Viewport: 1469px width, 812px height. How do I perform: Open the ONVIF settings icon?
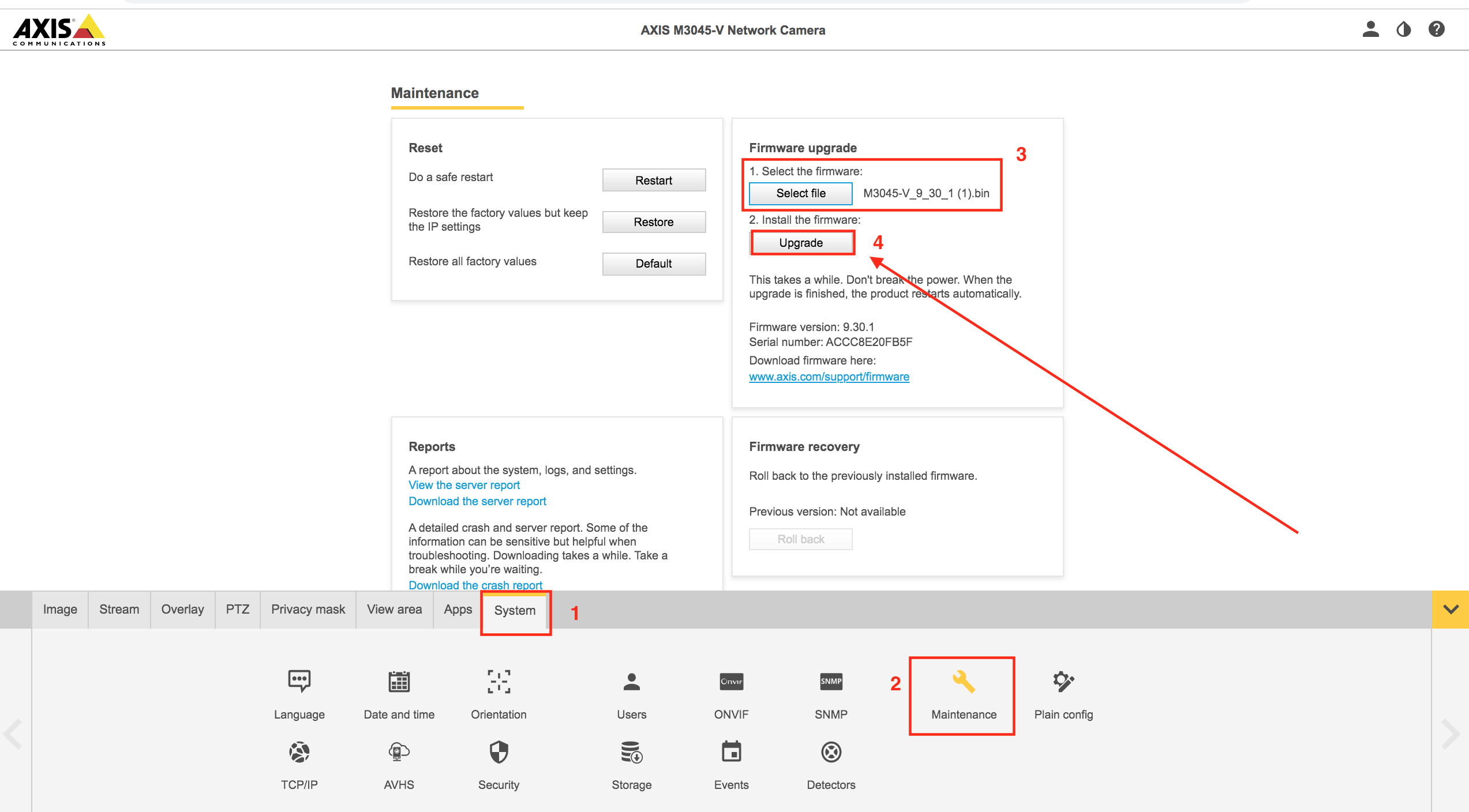tap(731, 682)
